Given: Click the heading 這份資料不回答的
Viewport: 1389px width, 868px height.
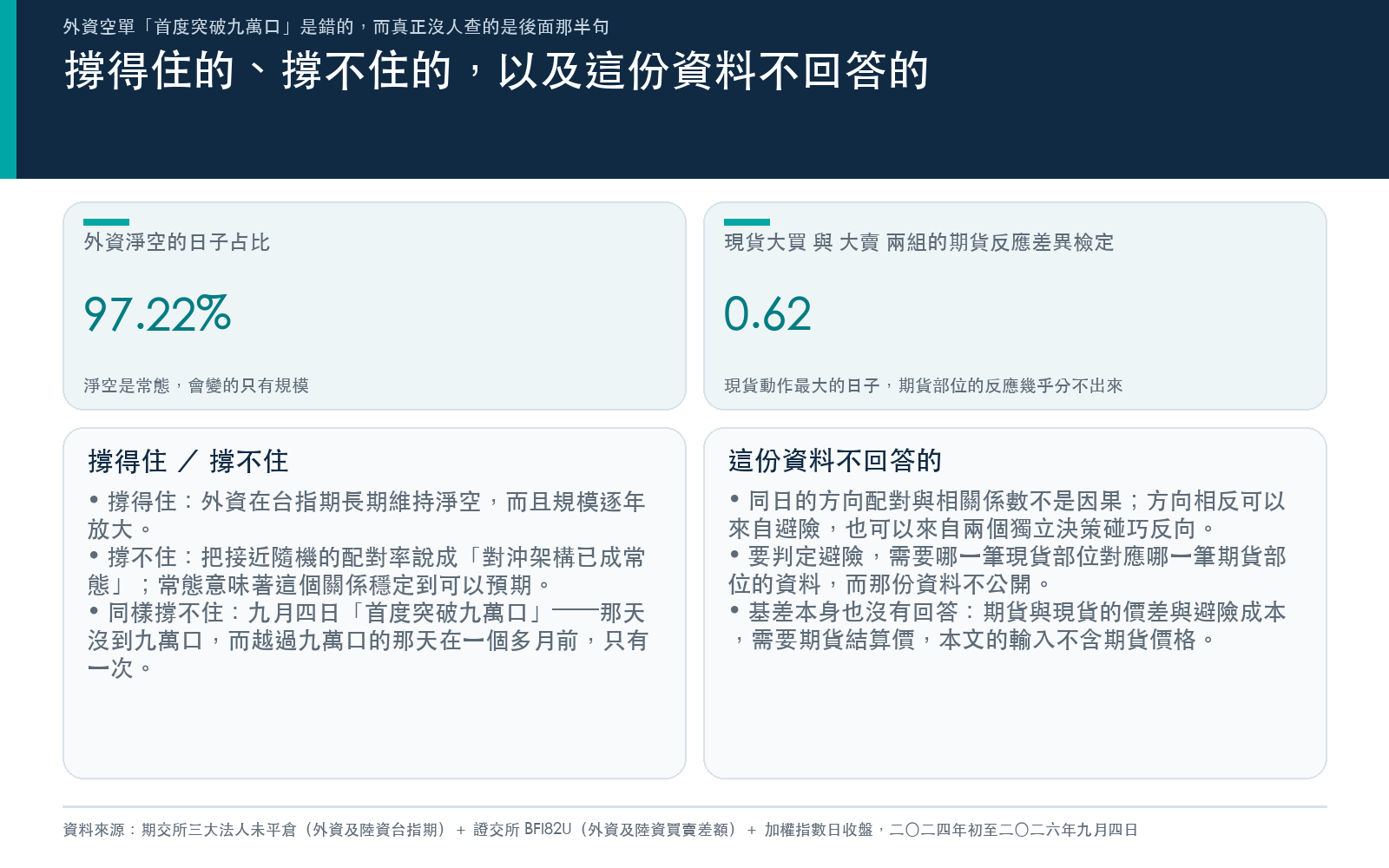Looking at the screenshot, I should pos(835,461).
